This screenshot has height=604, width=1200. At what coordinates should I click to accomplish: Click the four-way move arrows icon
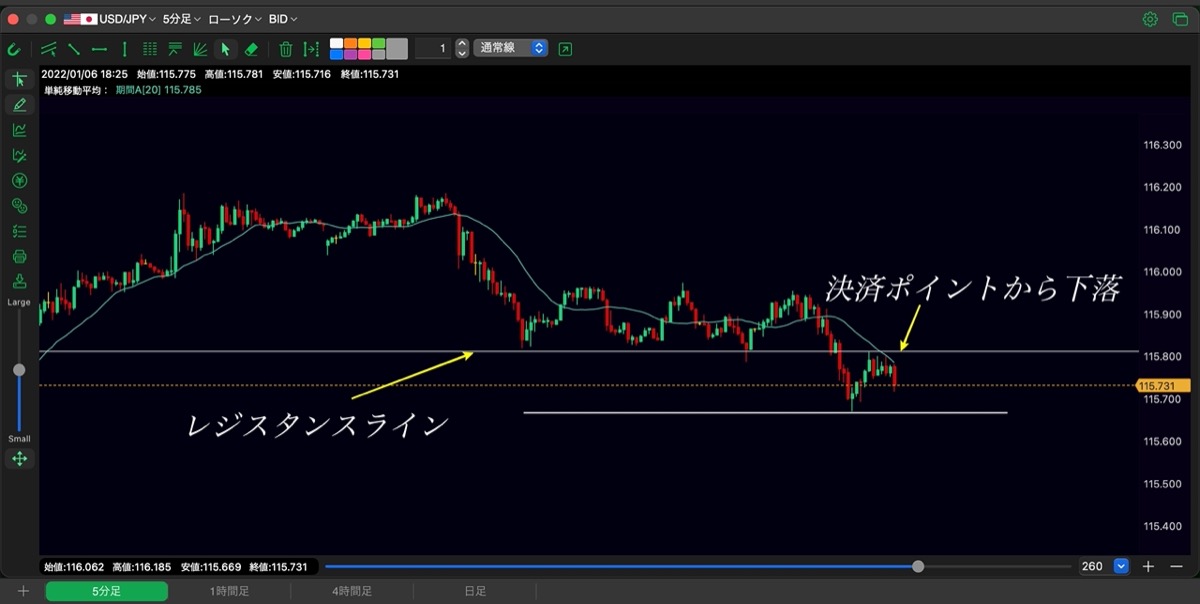(19, 459)
